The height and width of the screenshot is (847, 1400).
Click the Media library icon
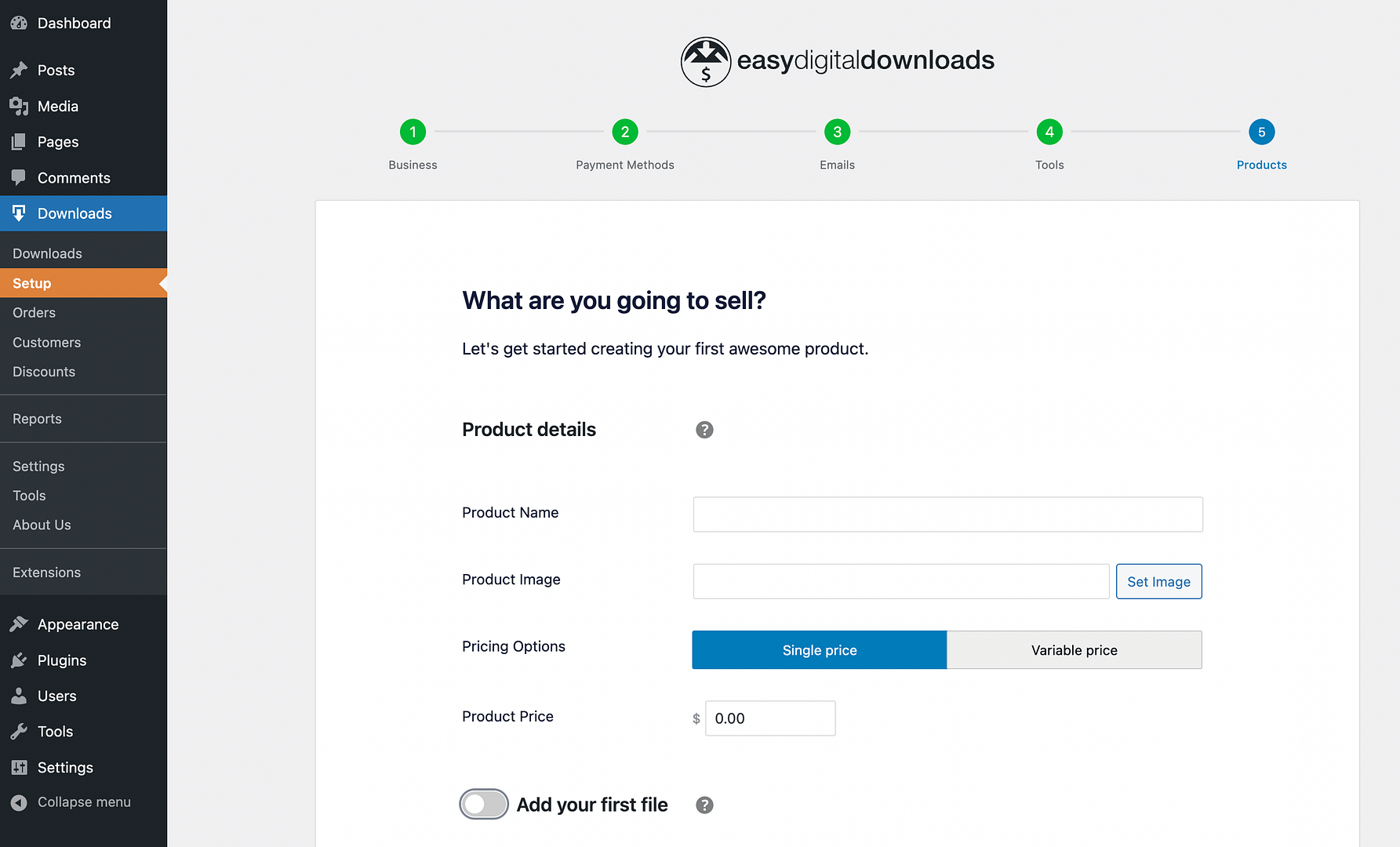click(19, 106)
